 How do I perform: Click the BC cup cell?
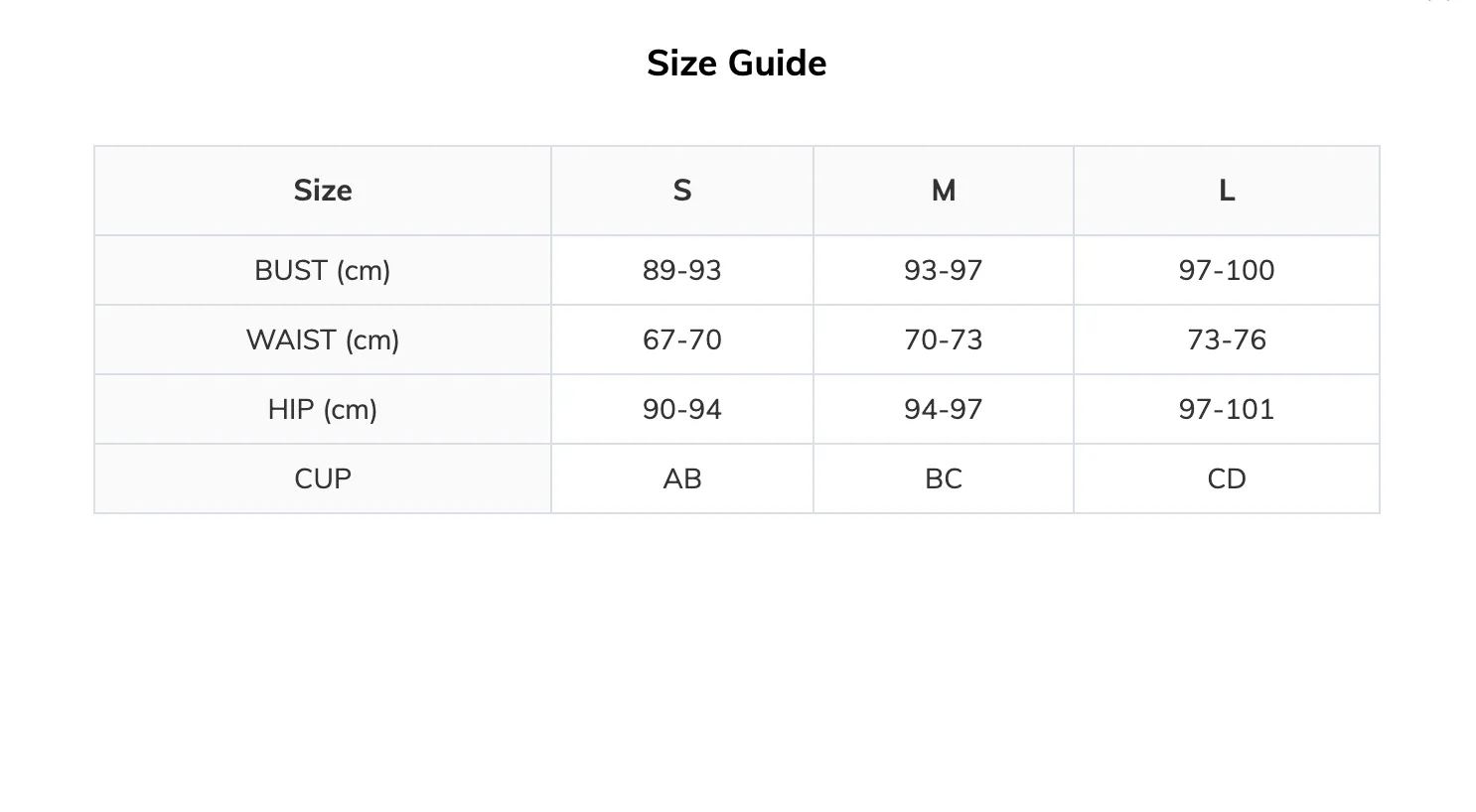coord(944,478)
